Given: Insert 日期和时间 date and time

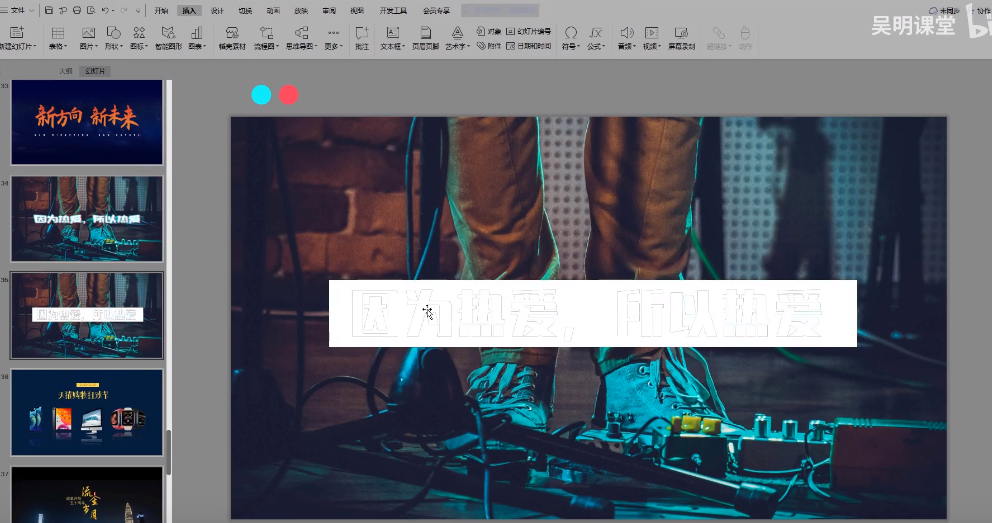Looking at the screenshot, I should click(x=528, y=46).
